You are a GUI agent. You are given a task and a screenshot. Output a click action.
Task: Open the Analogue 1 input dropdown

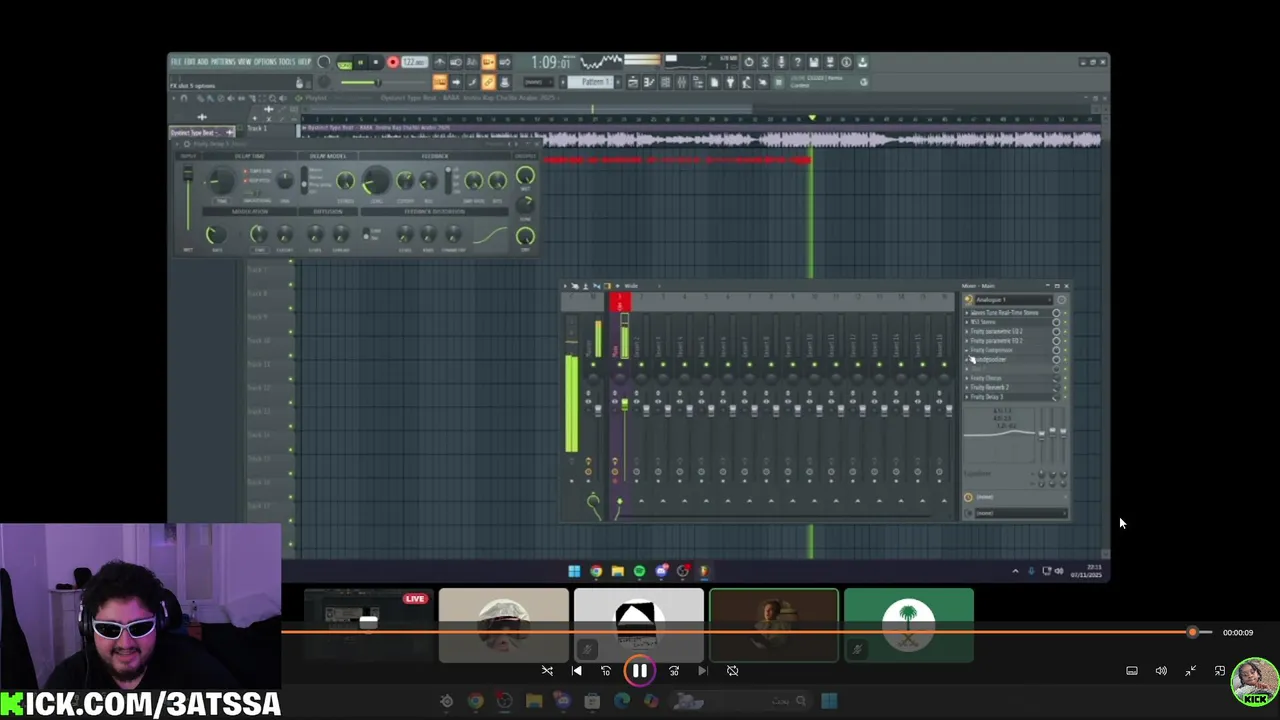point(1014,300)
